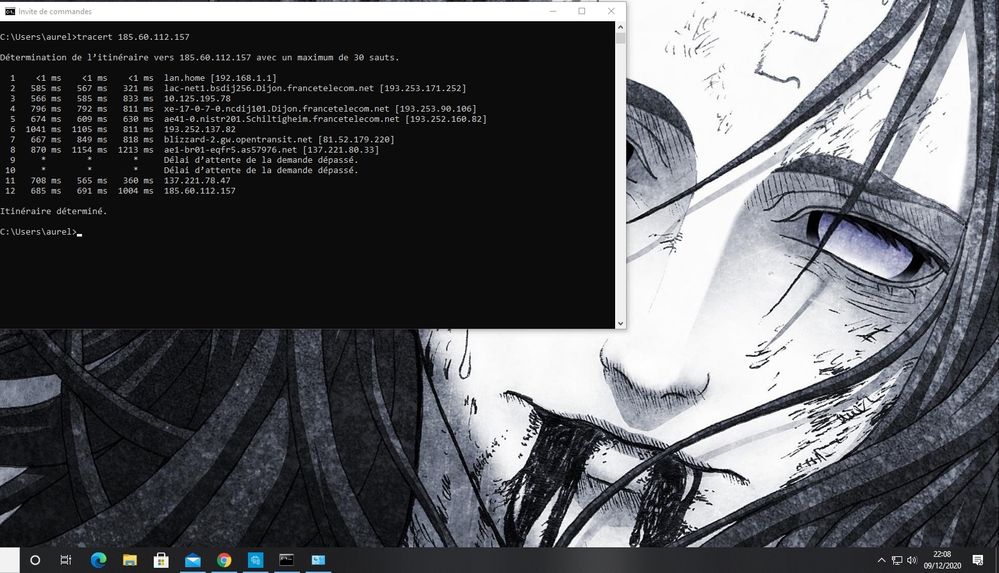The width and height of the screenshot is (999, 573).
Task: Open the notification Action Center
Action: point(977,560)
